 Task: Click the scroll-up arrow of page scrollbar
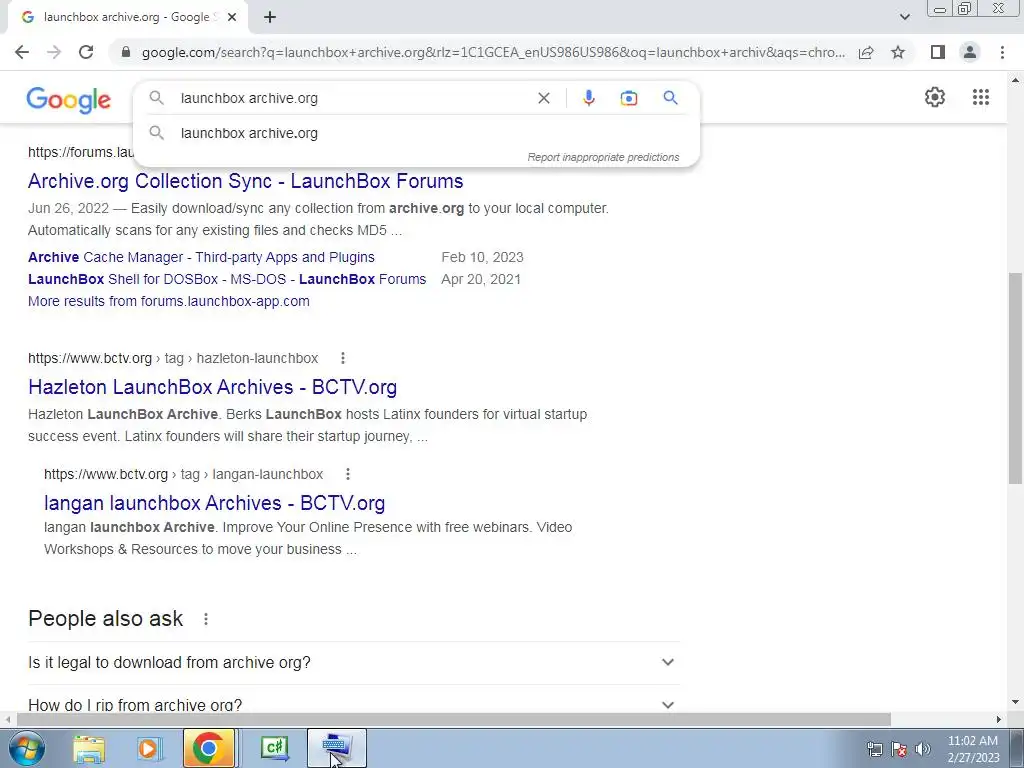coord(1015,80)
